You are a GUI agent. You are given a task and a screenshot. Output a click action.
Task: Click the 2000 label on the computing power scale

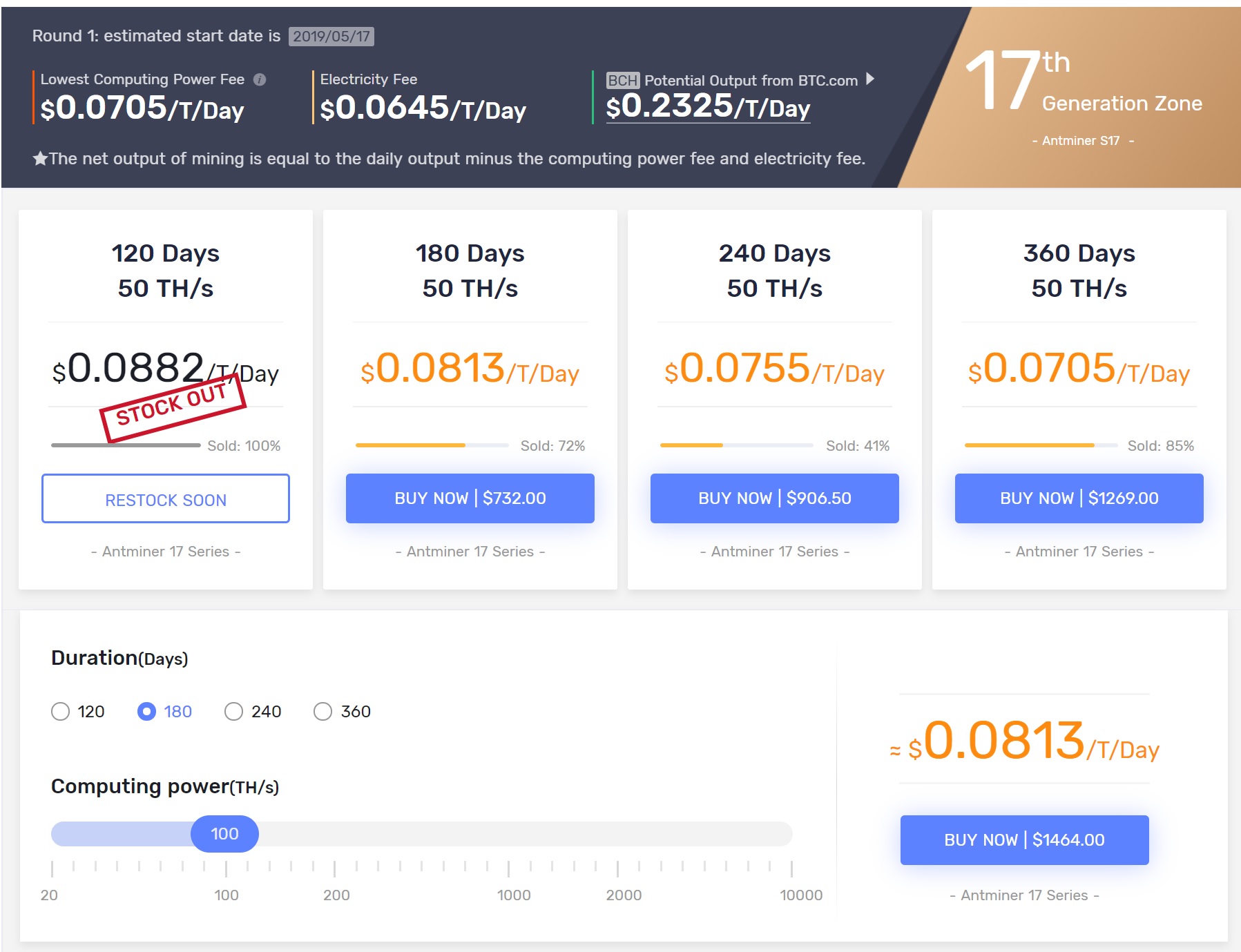[624, 895]
